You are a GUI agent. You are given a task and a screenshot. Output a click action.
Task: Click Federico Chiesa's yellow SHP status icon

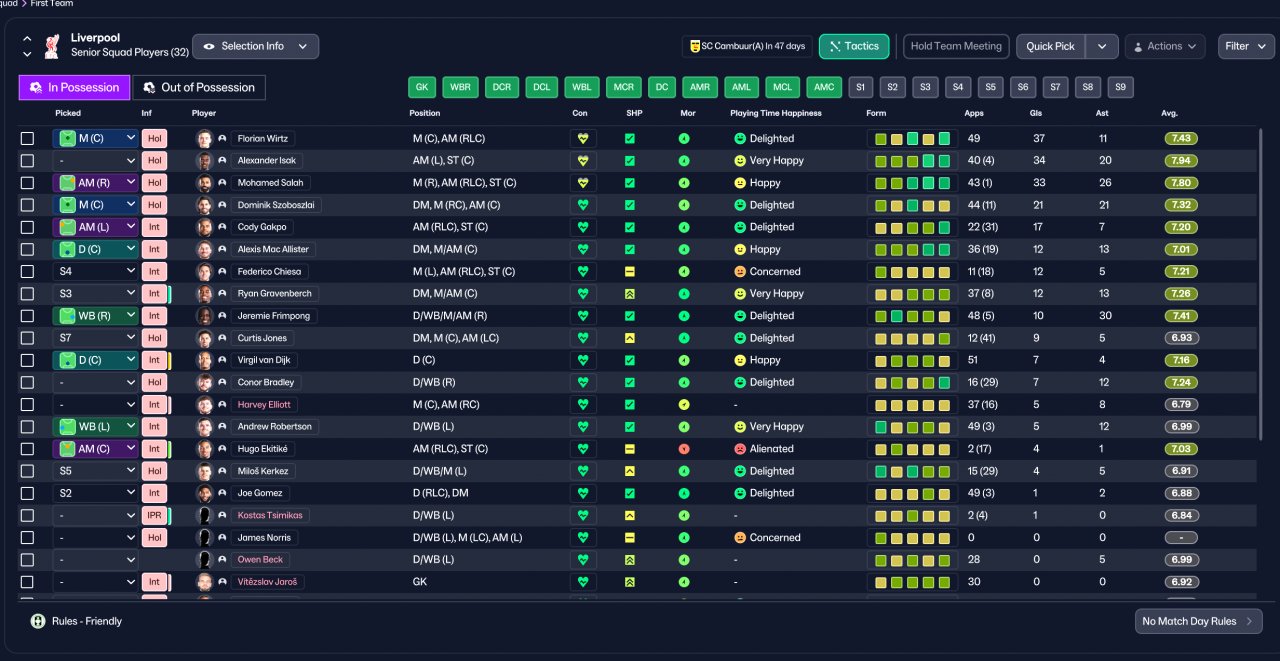coord(630,272)
